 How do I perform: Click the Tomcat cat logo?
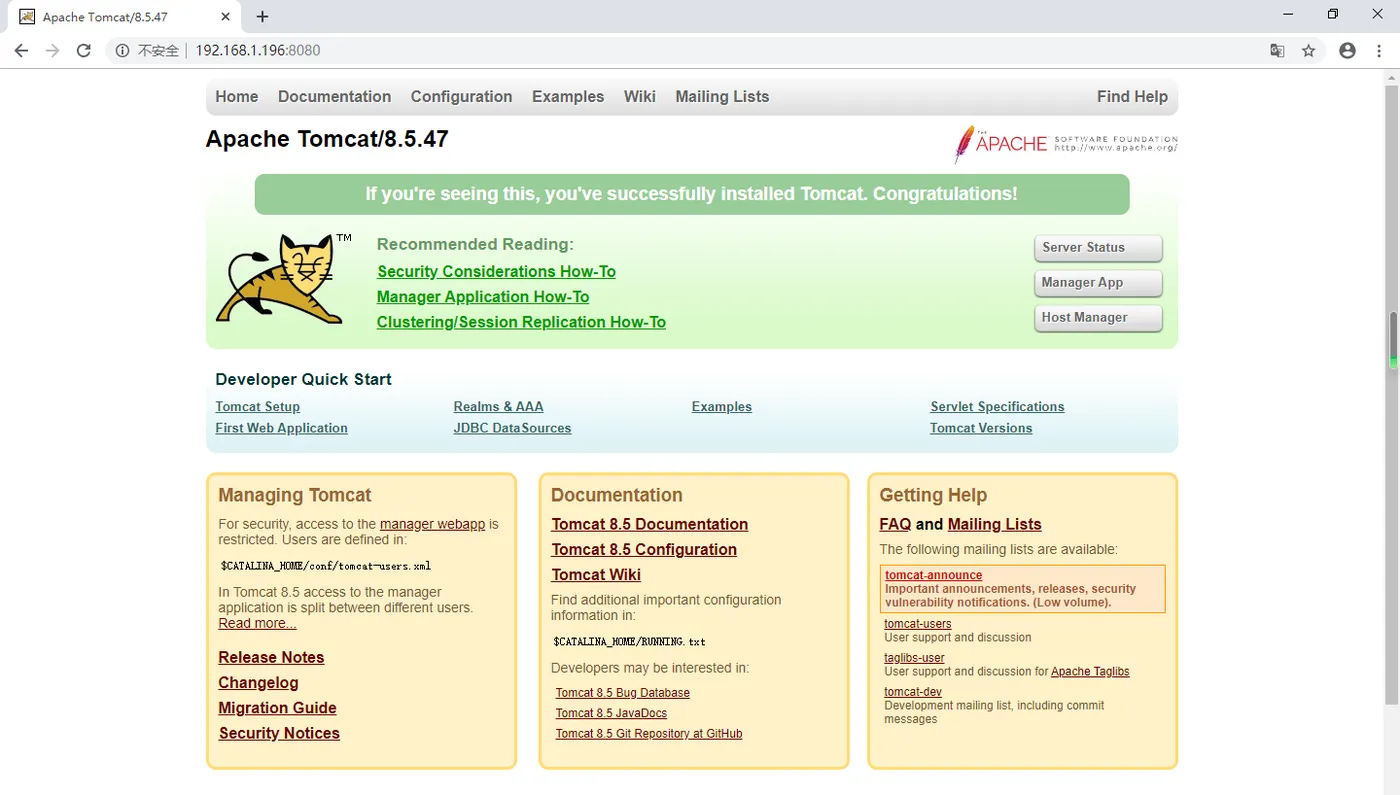(x=279, y=279)
